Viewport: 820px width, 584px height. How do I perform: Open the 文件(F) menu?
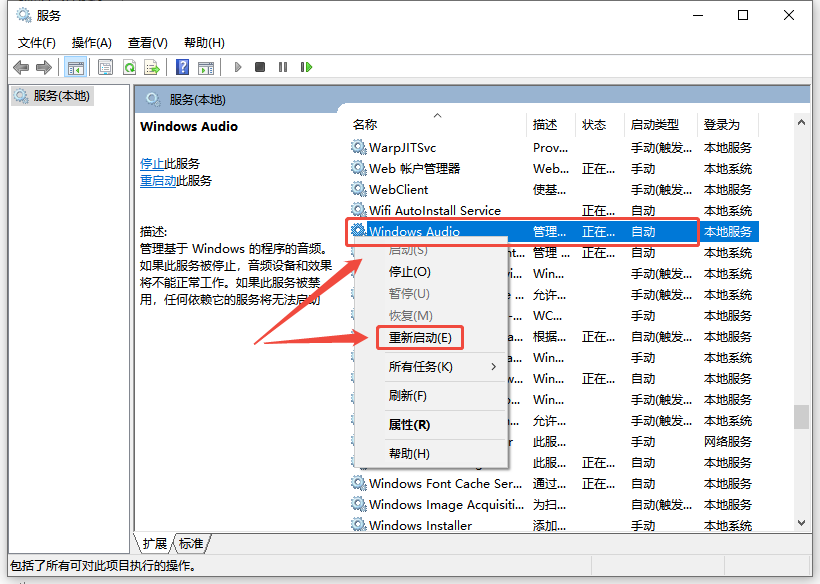coord(37,43)
